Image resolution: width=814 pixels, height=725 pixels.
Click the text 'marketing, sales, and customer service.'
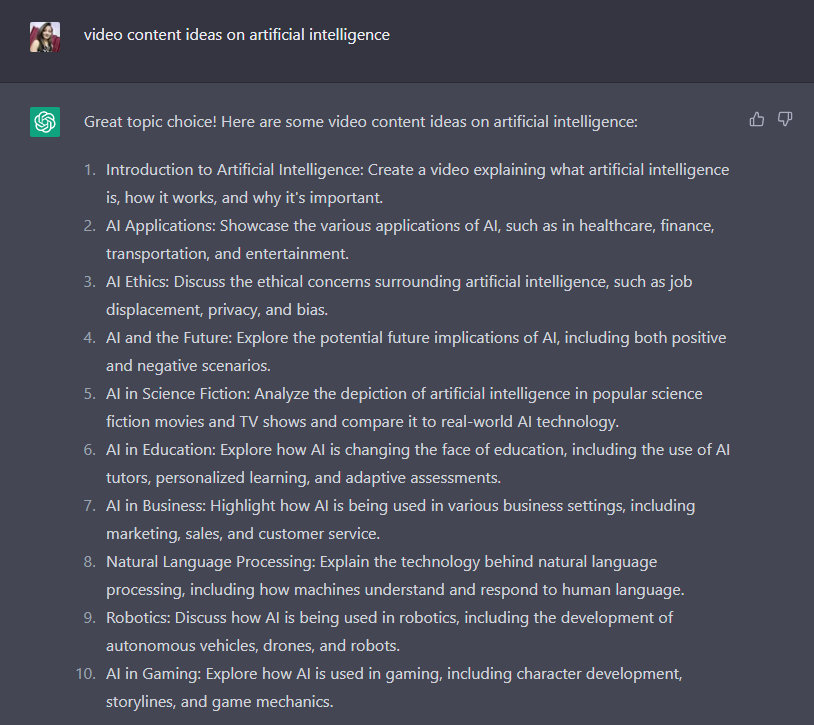click(x=243, y=534)
